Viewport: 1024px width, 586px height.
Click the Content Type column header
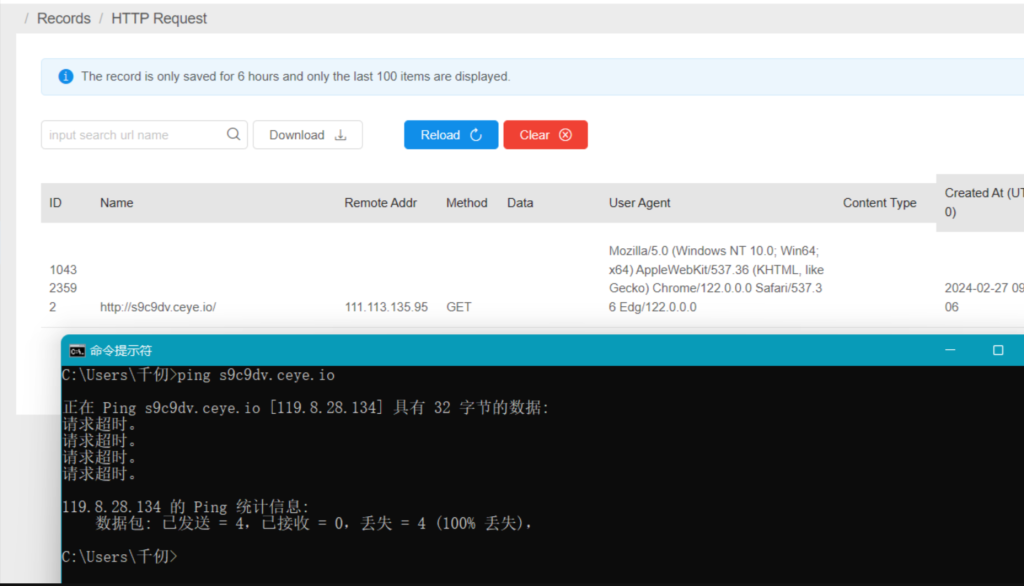tap(879, 203)
